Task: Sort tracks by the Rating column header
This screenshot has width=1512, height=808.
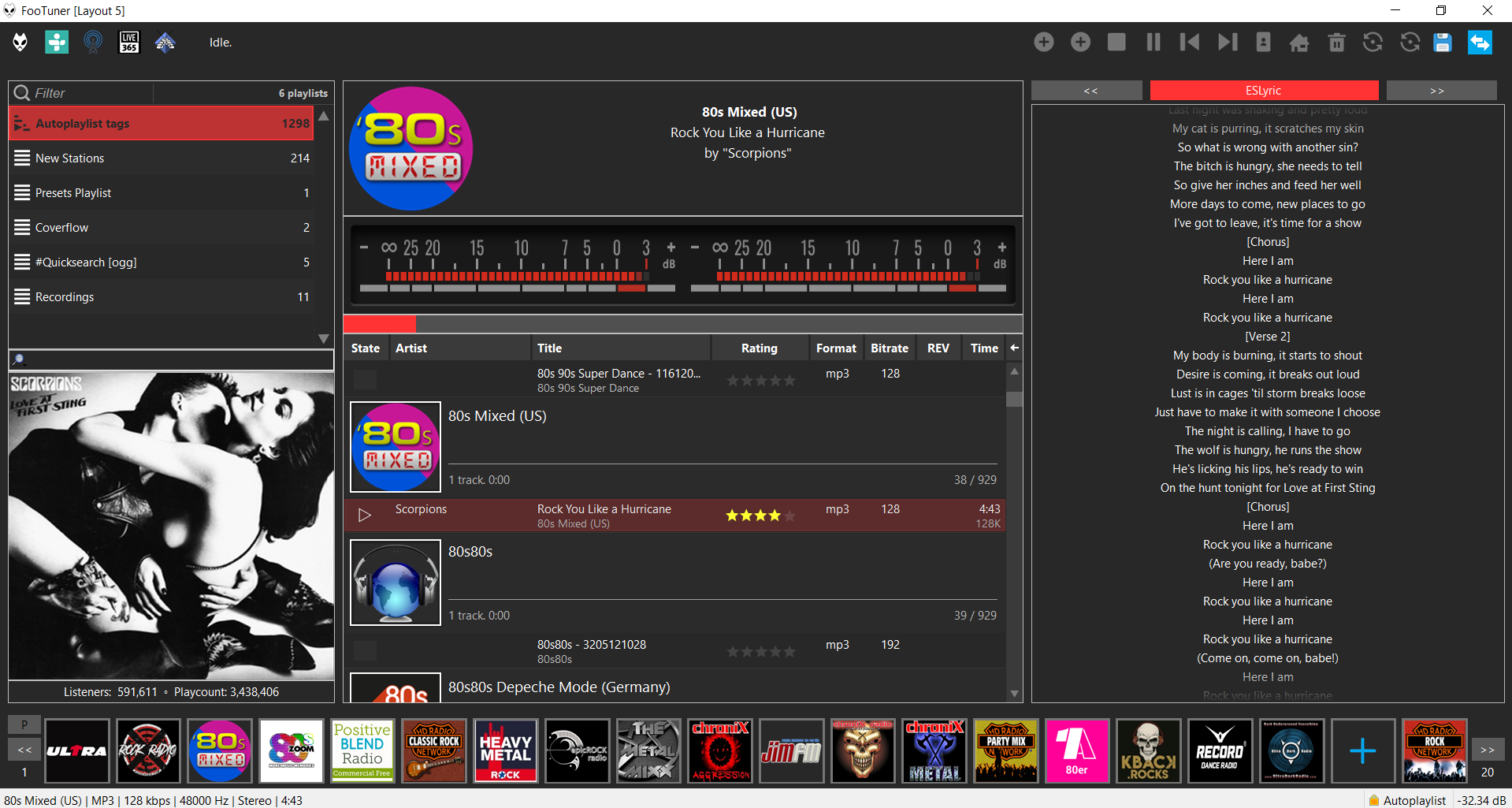Action: pyautogui.click(x=759, y=348)
